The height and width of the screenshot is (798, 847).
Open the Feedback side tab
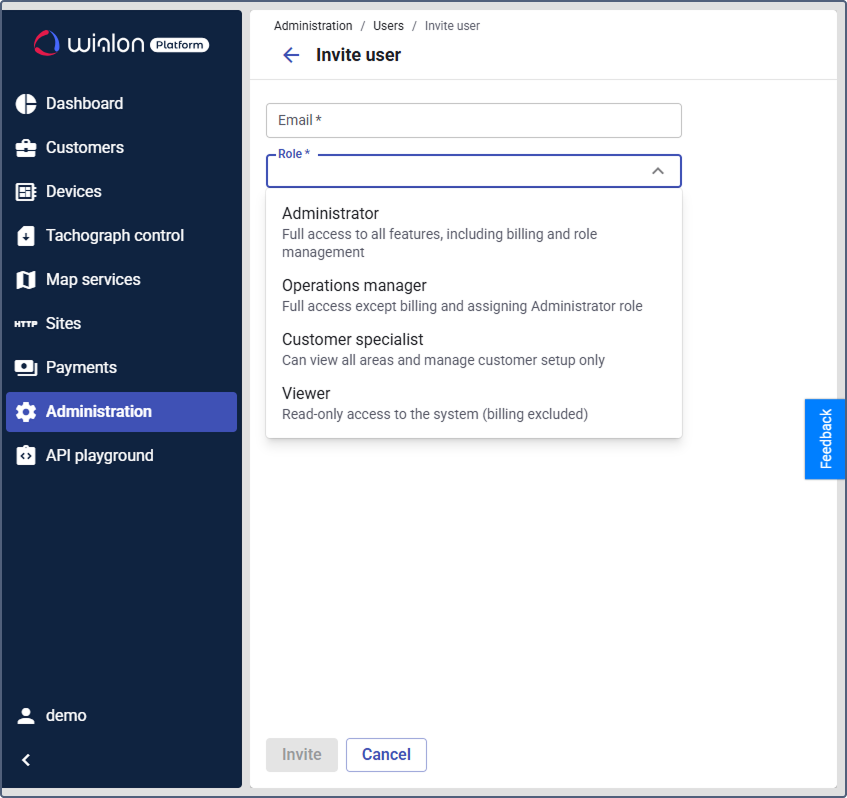click(825, 439)
